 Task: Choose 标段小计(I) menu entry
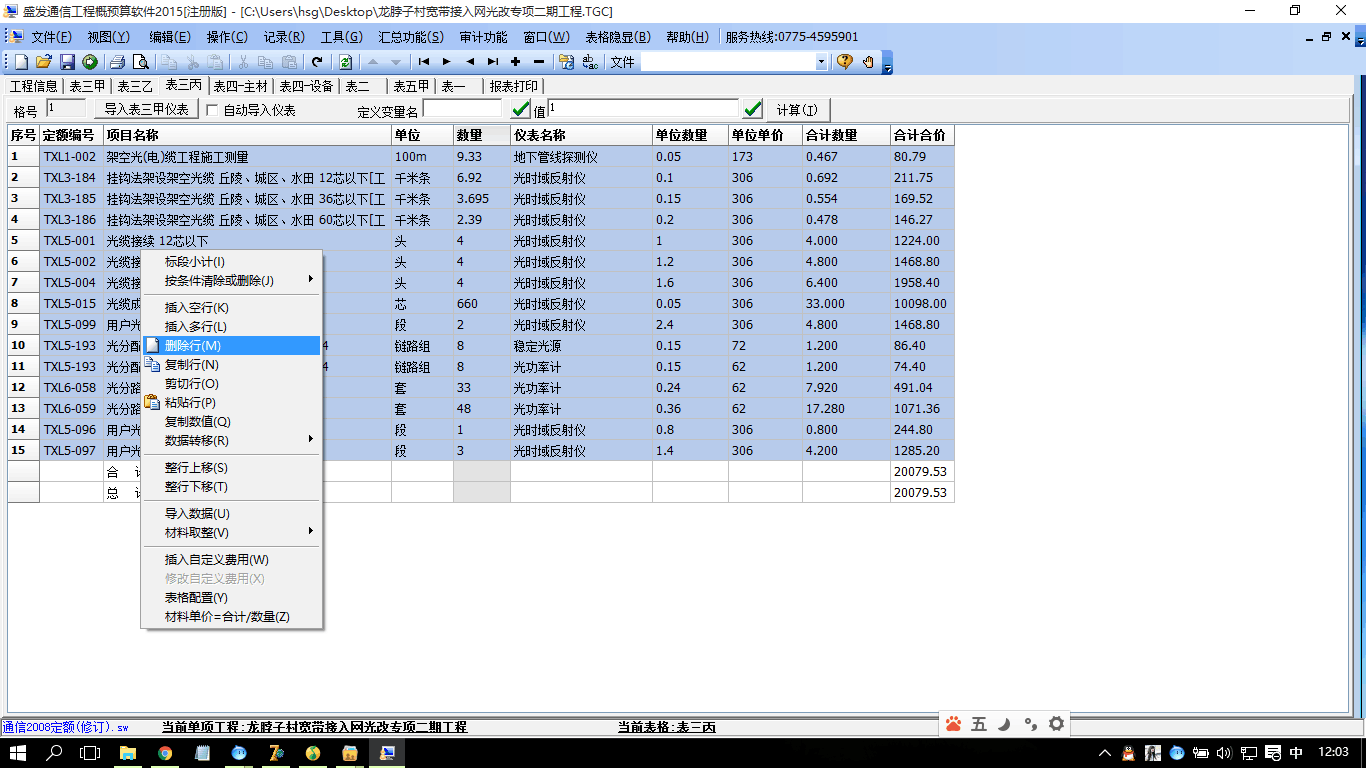pos(232,262)
